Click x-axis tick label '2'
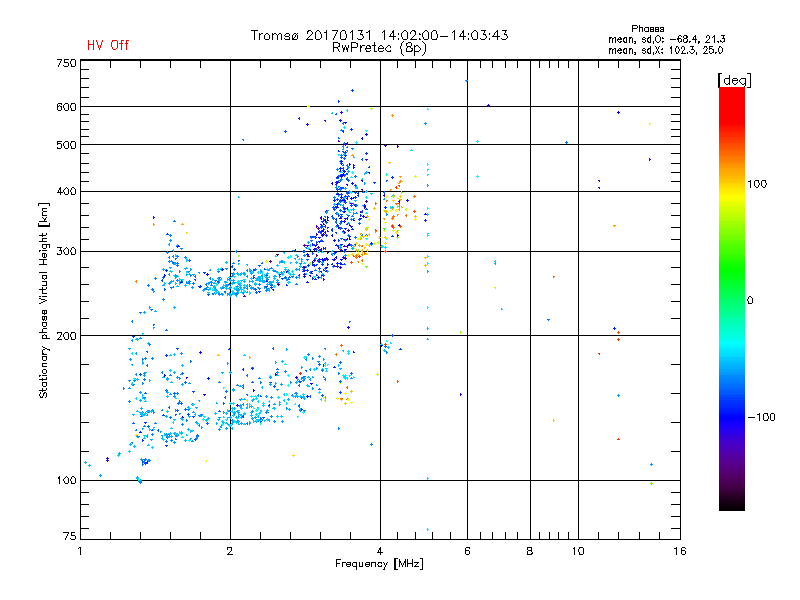The image size is (800, 600). point(230,551)
